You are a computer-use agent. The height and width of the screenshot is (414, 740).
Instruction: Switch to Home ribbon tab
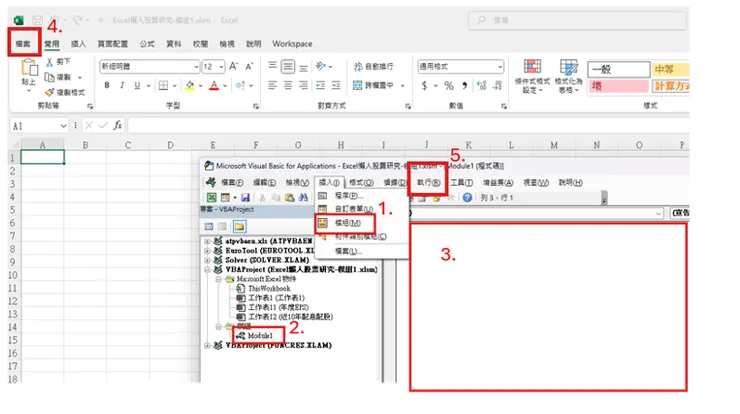pyautogui.click(x=52, y=44)
